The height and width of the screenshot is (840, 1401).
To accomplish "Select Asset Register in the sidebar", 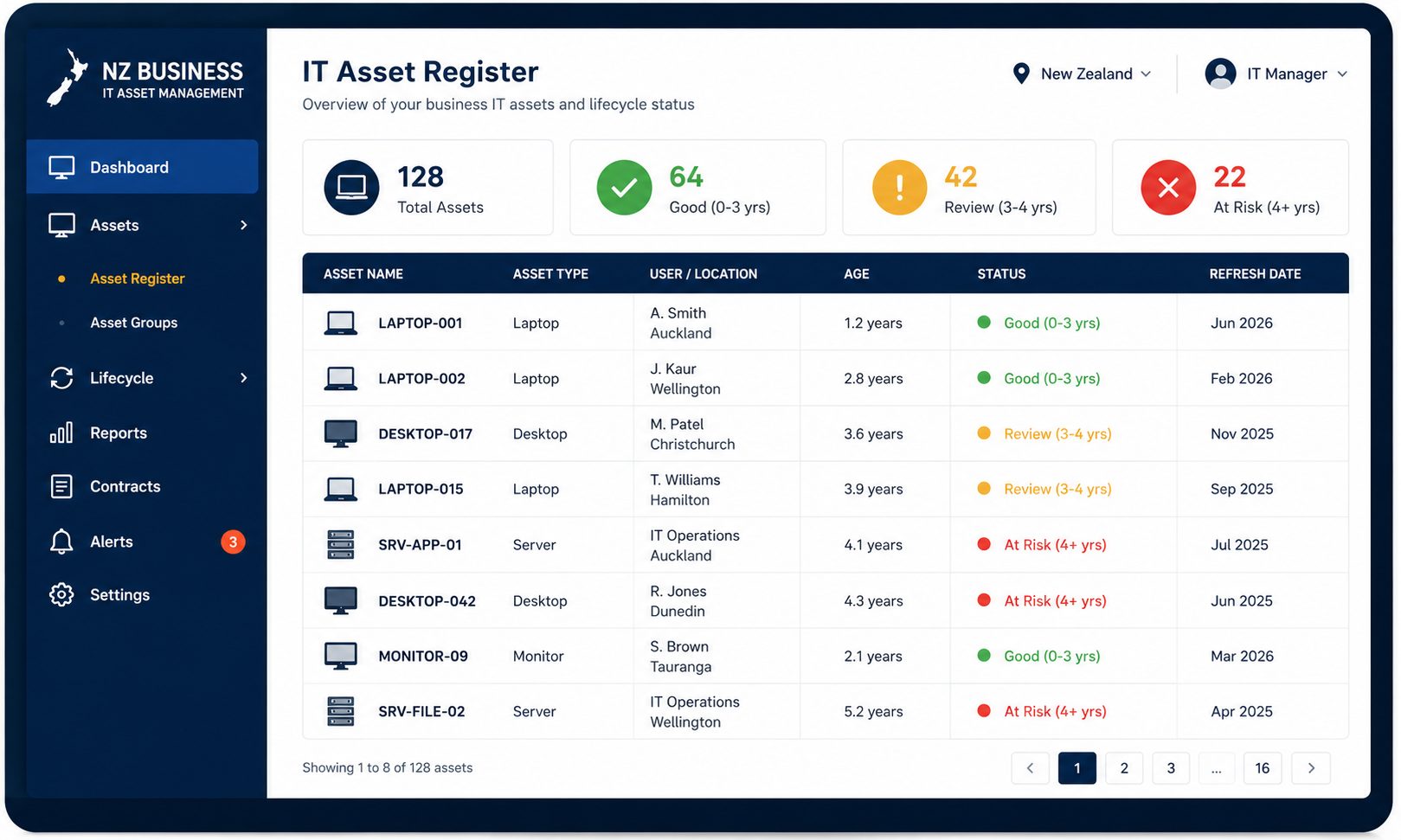I will [138, 279].
